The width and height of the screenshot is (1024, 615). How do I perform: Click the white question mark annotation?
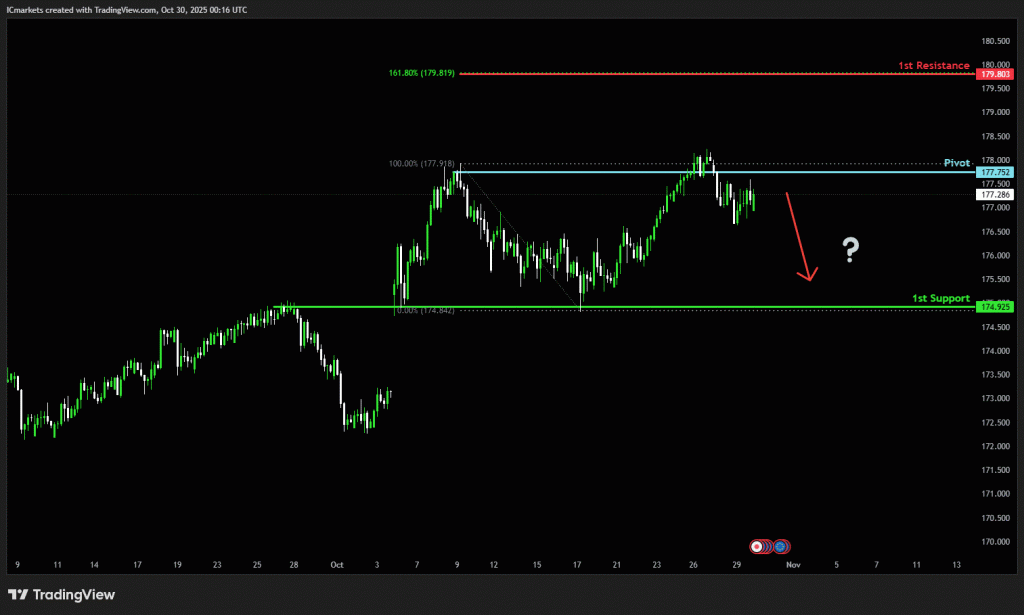tap(850, 250)
